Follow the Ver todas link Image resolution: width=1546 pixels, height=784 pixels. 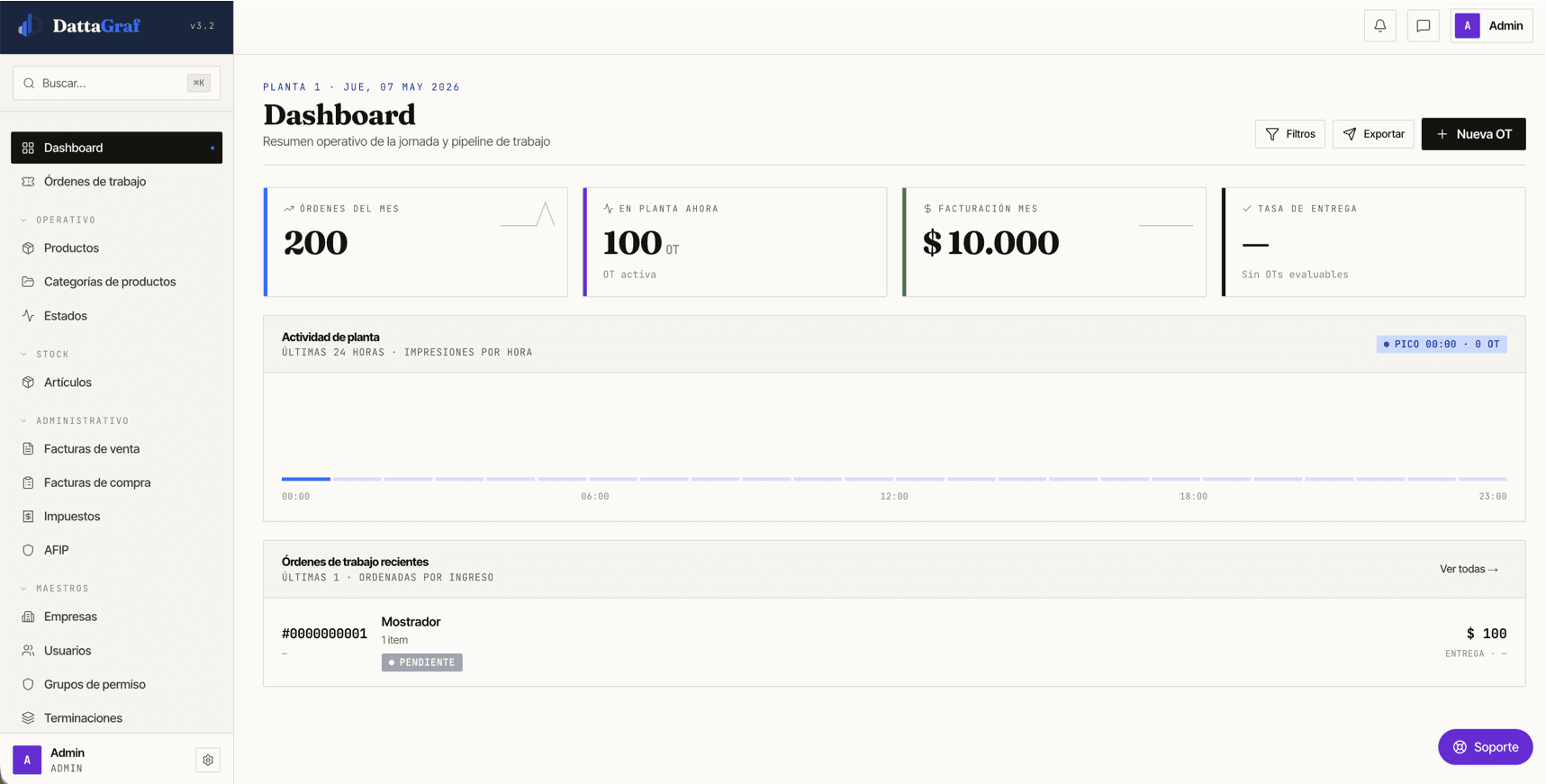tap(1469, 569)
